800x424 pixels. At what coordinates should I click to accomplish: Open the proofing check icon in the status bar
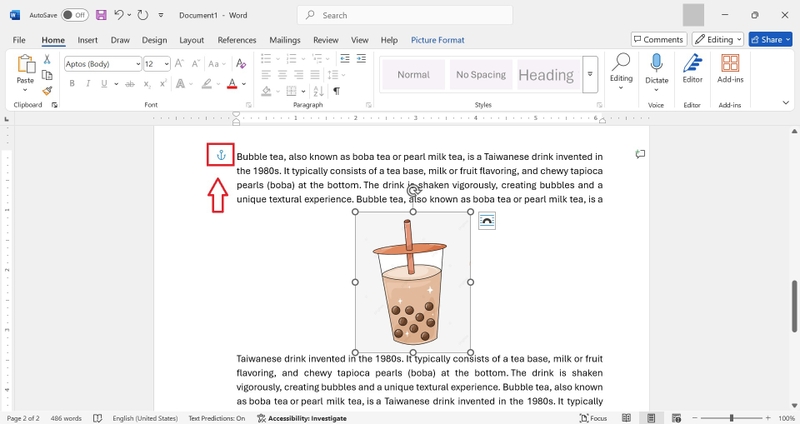97,418
